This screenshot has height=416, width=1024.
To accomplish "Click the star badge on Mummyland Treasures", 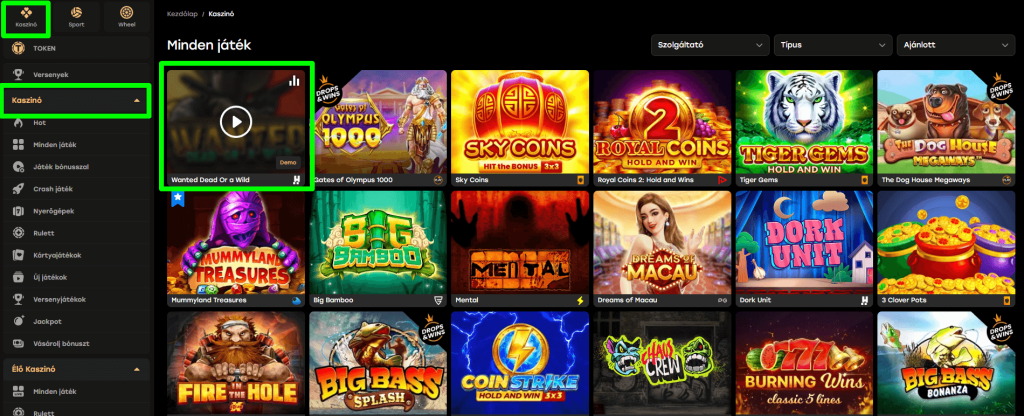I will click(176, 198).
